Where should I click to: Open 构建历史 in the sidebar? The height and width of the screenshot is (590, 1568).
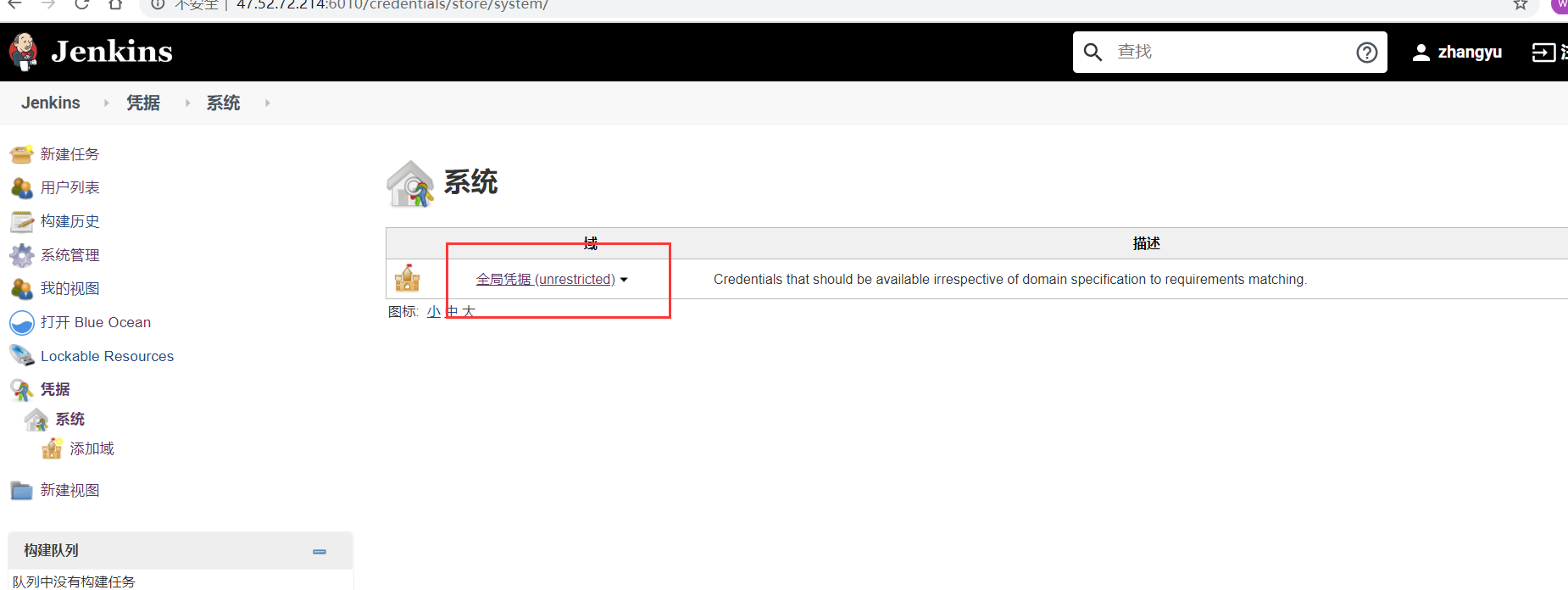(70, 221)
